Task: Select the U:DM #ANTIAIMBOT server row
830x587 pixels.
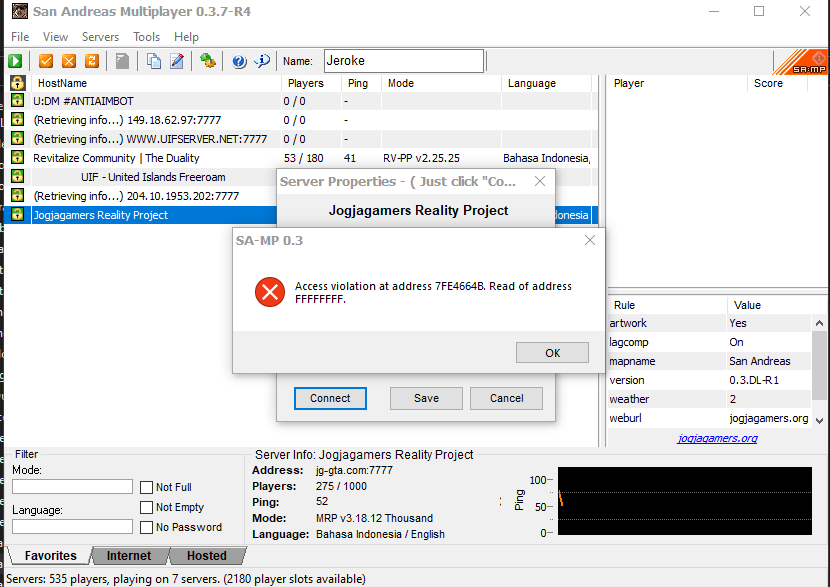Action: click(302, 101)
